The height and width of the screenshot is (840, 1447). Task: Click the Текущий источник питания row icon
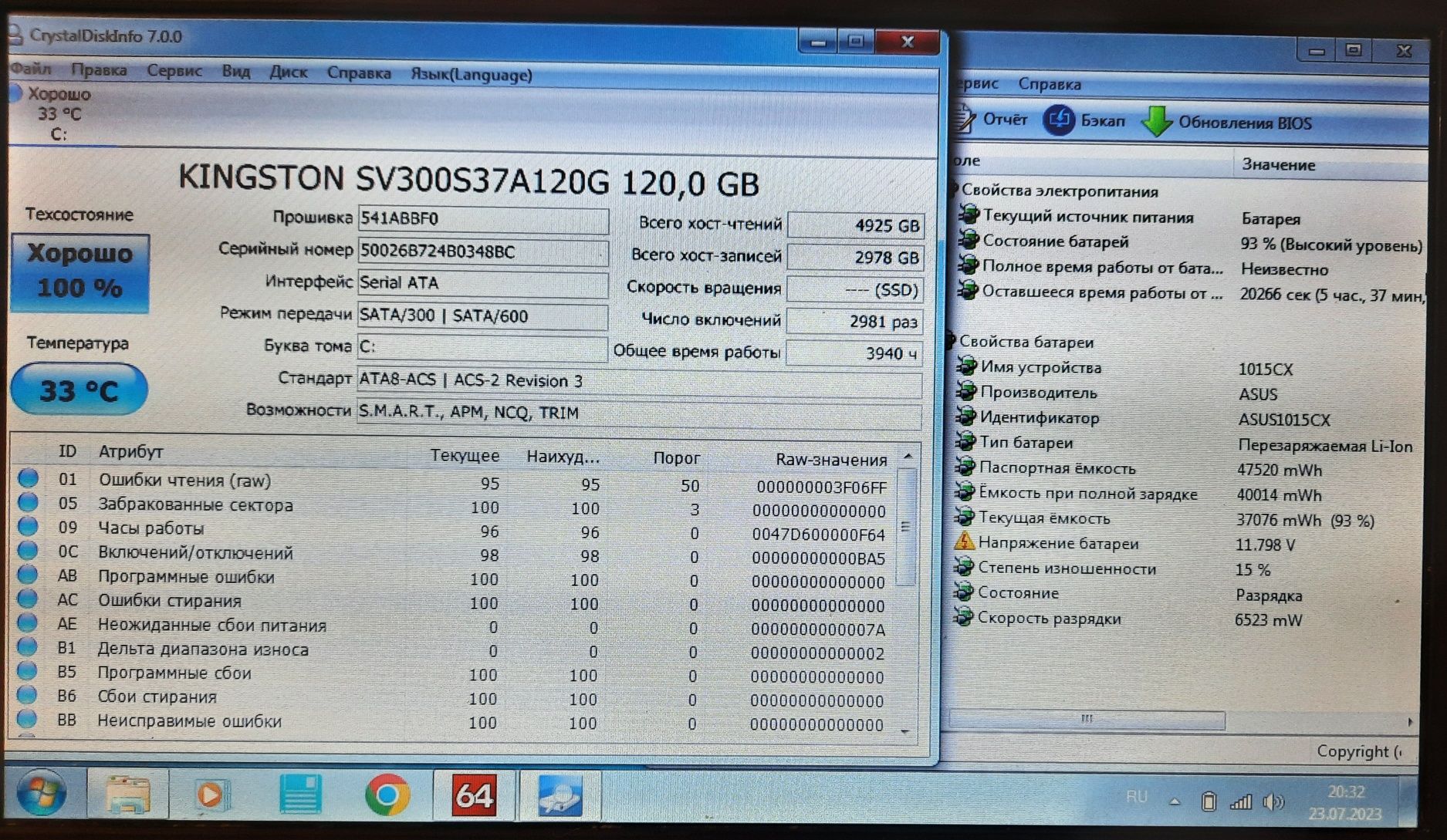(969, 215)
